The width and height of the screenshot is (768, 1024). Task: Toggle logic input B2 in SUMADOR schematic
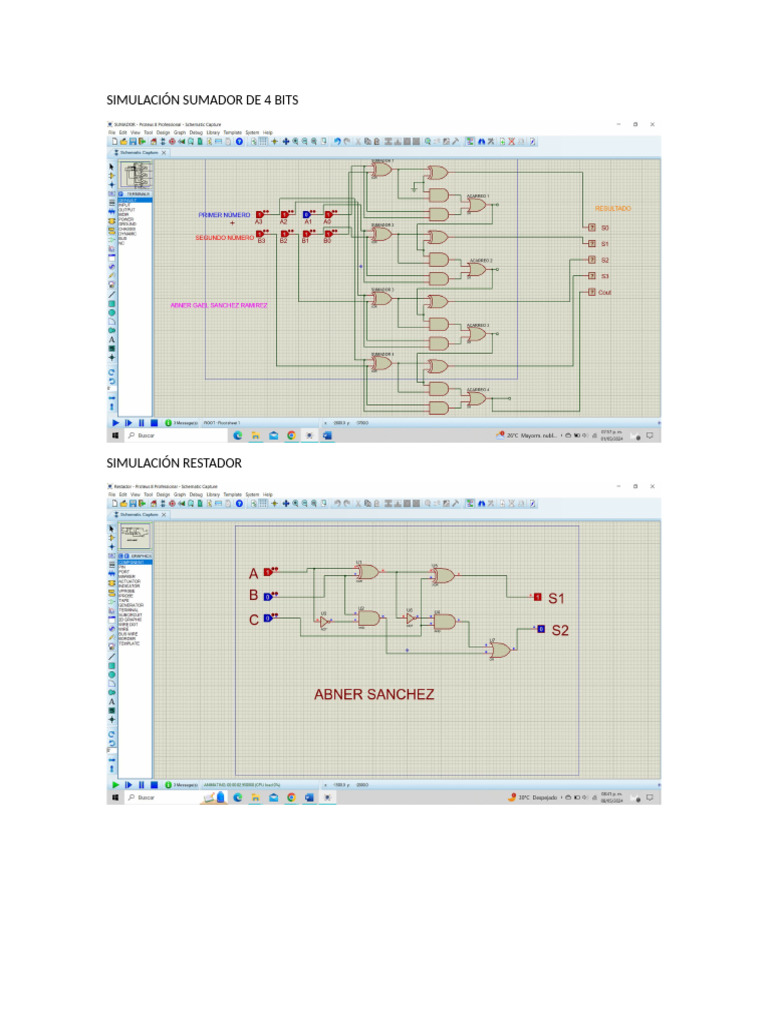(x=286, y=233)
